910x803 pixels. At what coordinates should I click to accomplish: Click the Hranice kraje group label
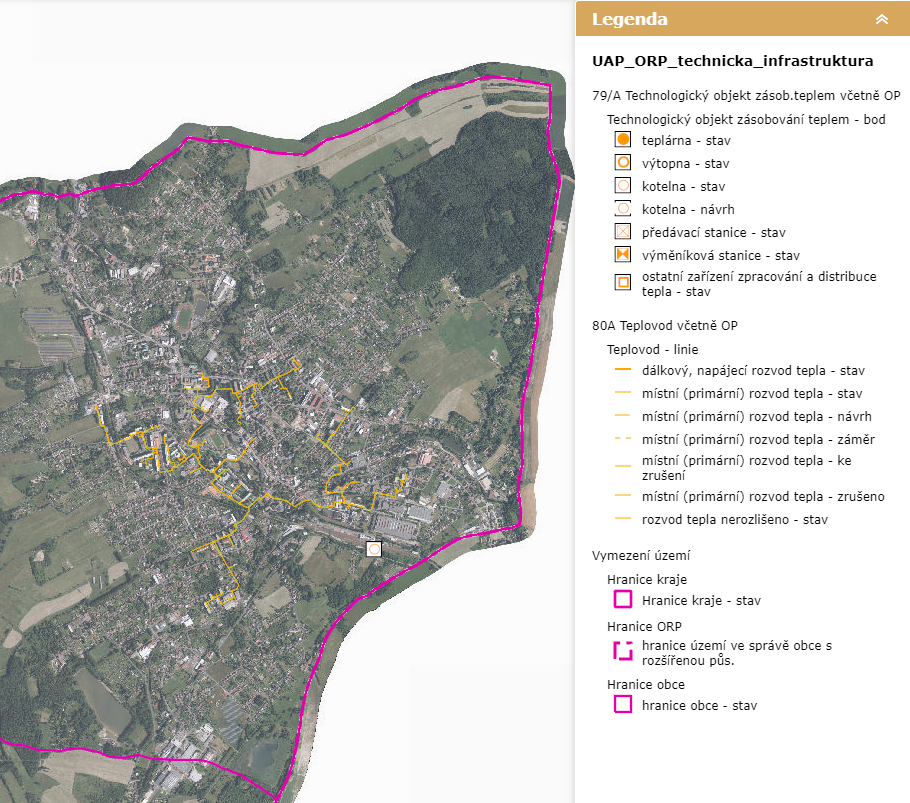(647, 579)
